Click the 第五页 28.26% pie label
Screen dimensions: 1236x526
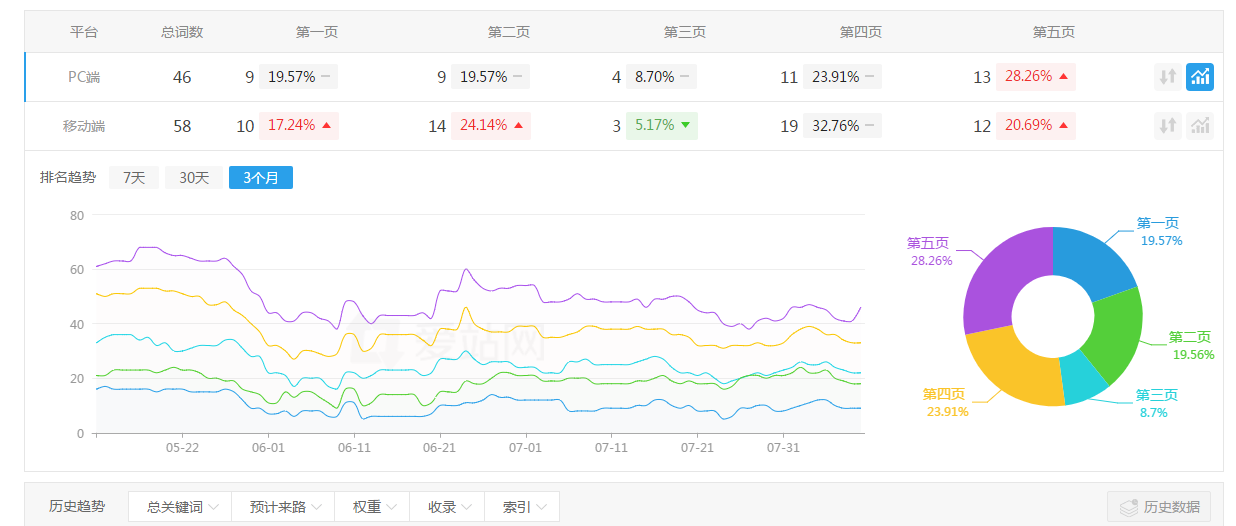929,251
